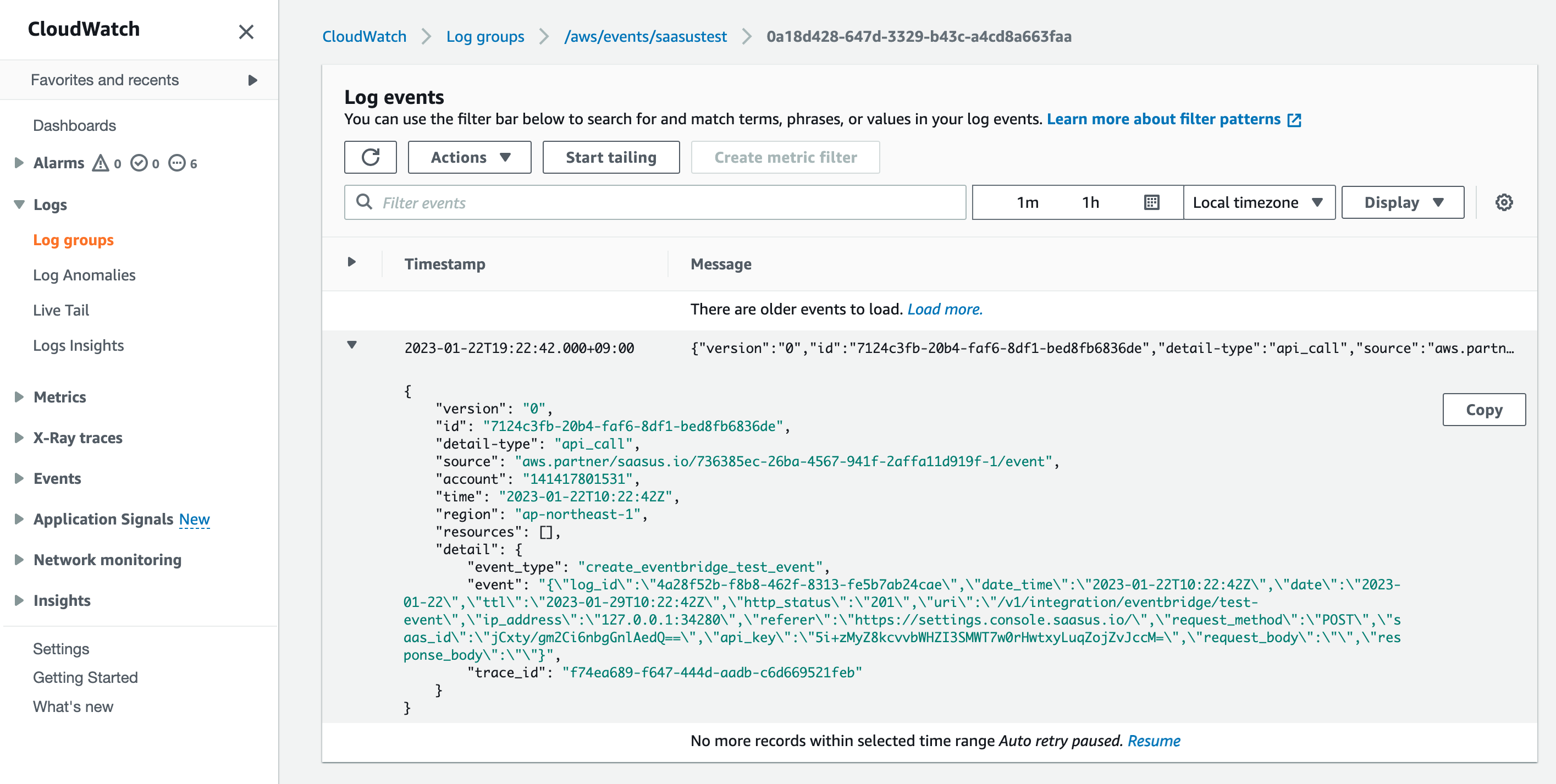The image size is (1556, 784).
Task: Go to Log groups breadcrumb
Action: pyautogui.click(x=485, y=36)
